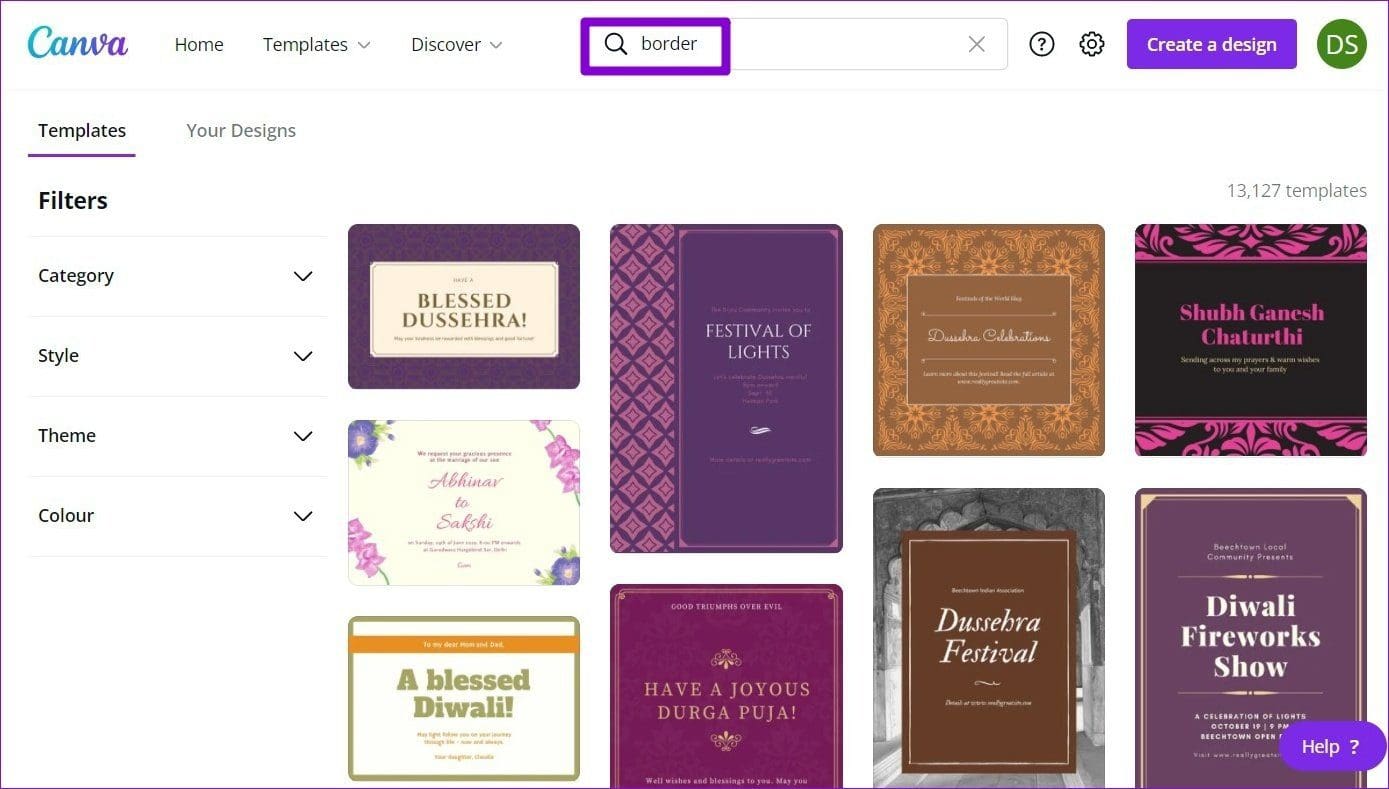
Task: Open the A blessed Diwali template
Action: tap(464, 698)
